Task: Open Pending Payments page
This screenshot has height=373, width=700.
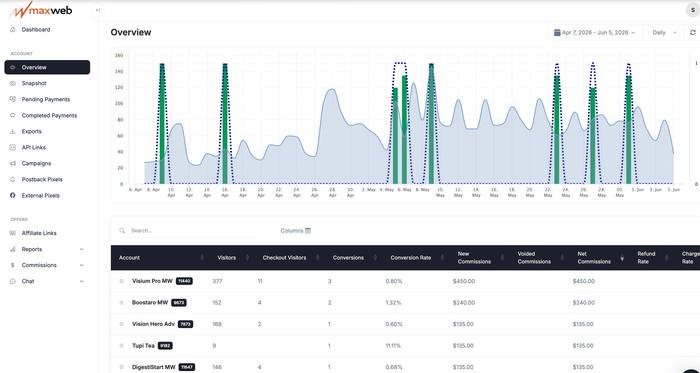Action: (47, 99)
